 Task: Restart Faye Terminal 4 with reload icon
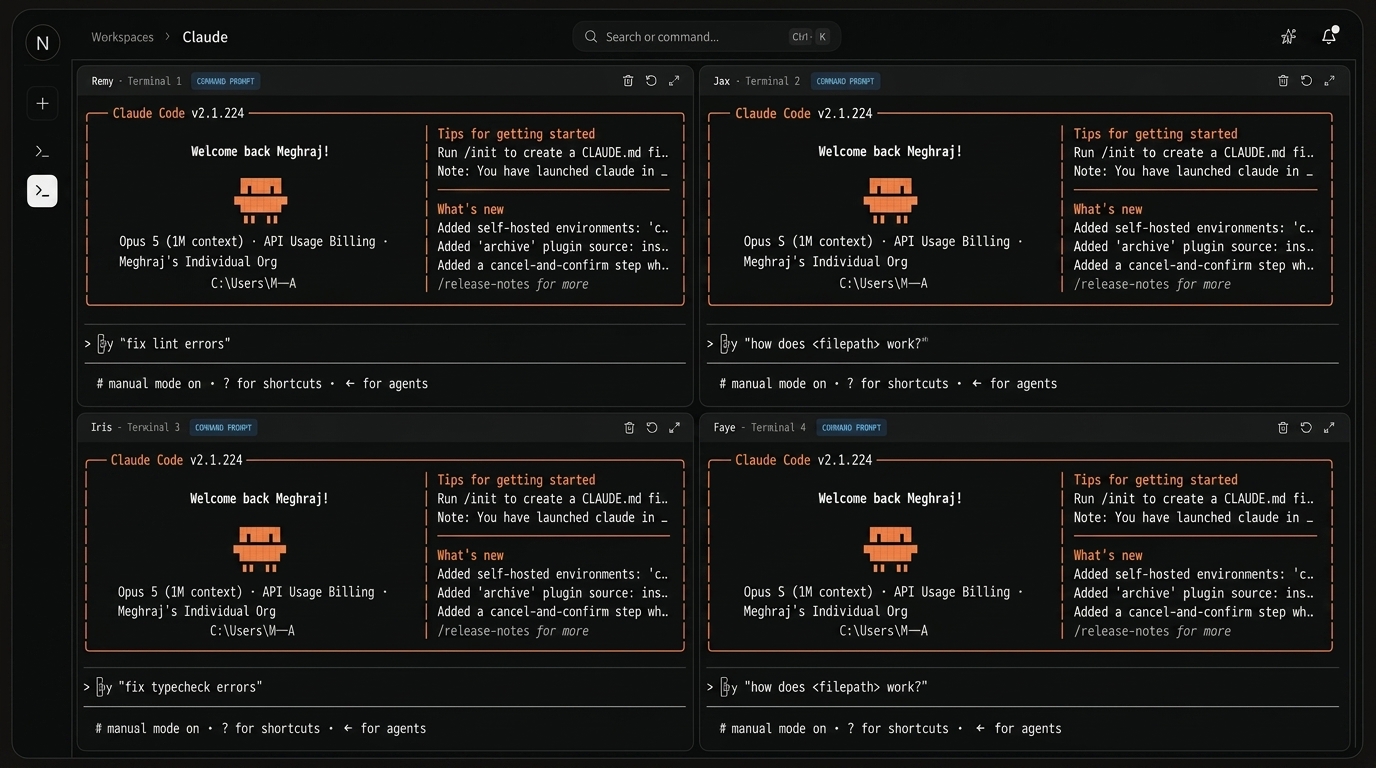point(1306,428)
